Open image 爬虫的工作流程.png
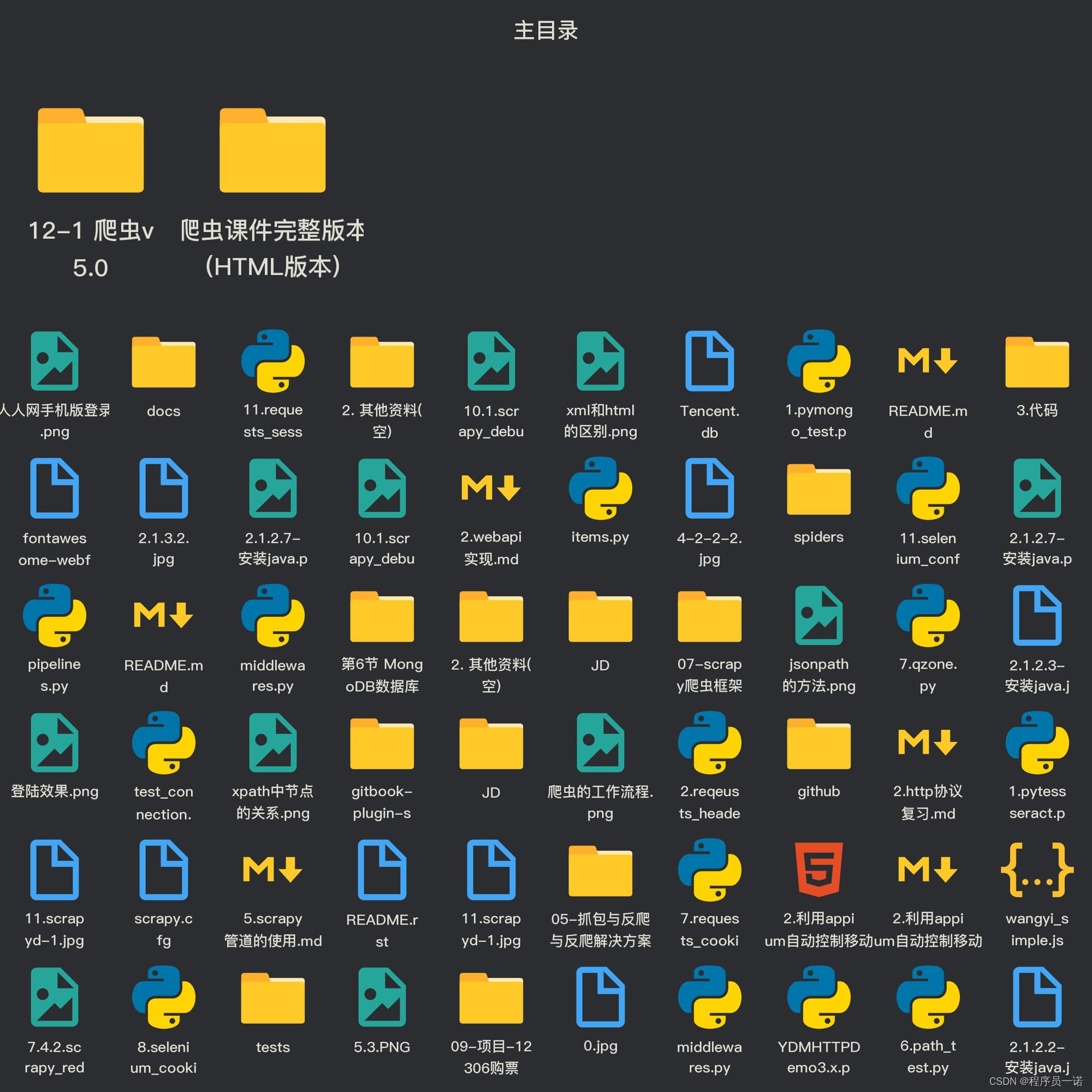This screenshot has width=1092, height=1092. [x=600, y=743]
